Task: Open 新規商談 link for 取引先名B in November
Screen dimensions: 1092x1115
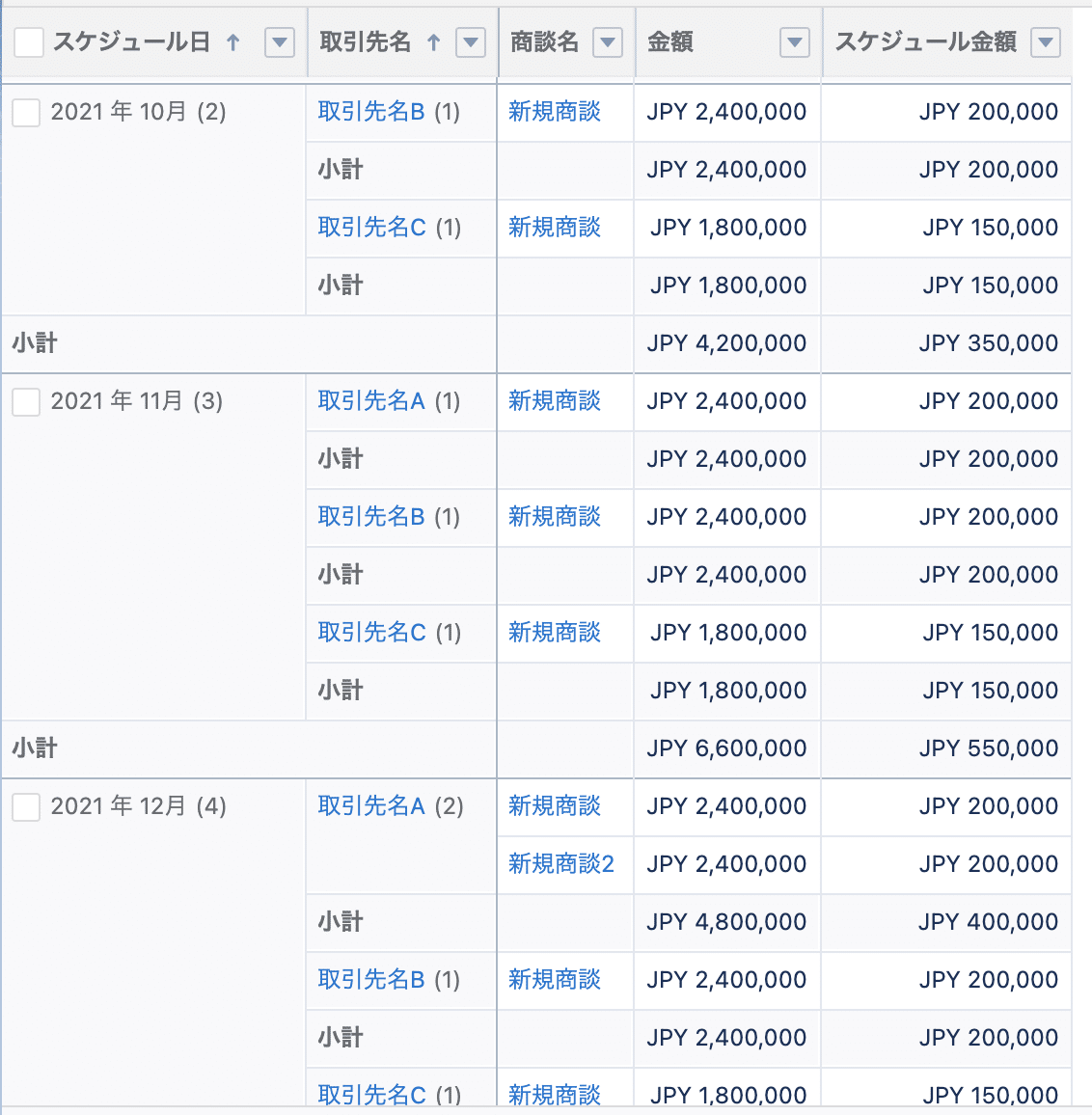Action: (x=555, y=517)
